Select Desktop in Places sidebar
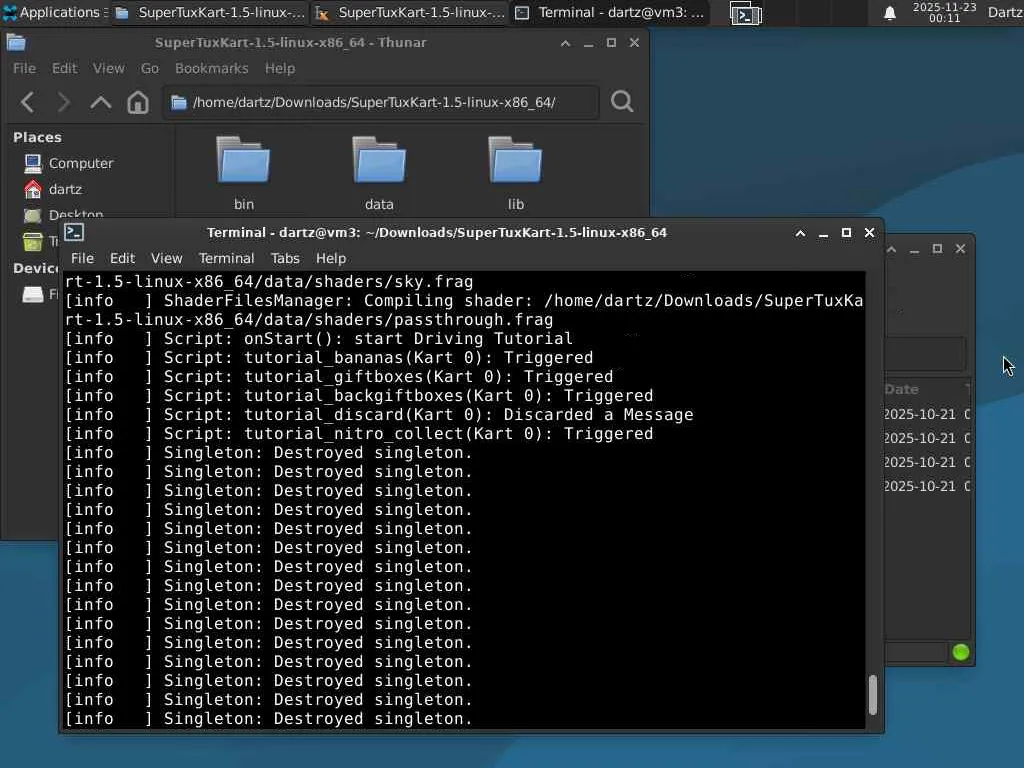Image resolution: width=1024 pixels, height=768 pixels. pyautogui.click(x=63, y=214)
